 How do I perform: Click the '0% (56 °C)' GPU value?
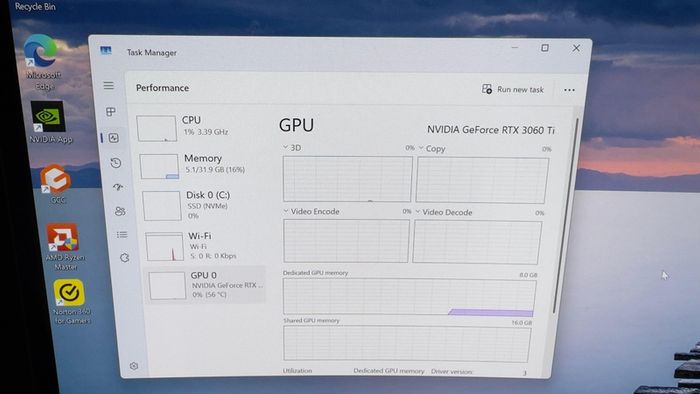click(x=210, y=295)
